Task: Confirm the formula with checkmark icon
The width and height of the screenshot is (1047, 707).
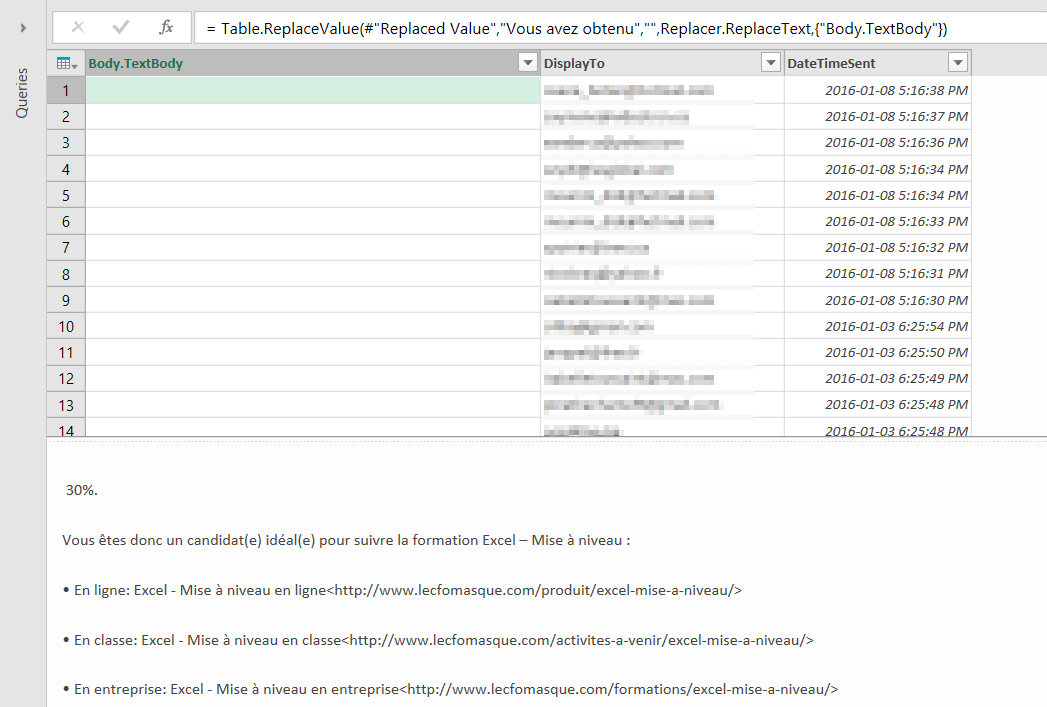Action: pos(121,27)
